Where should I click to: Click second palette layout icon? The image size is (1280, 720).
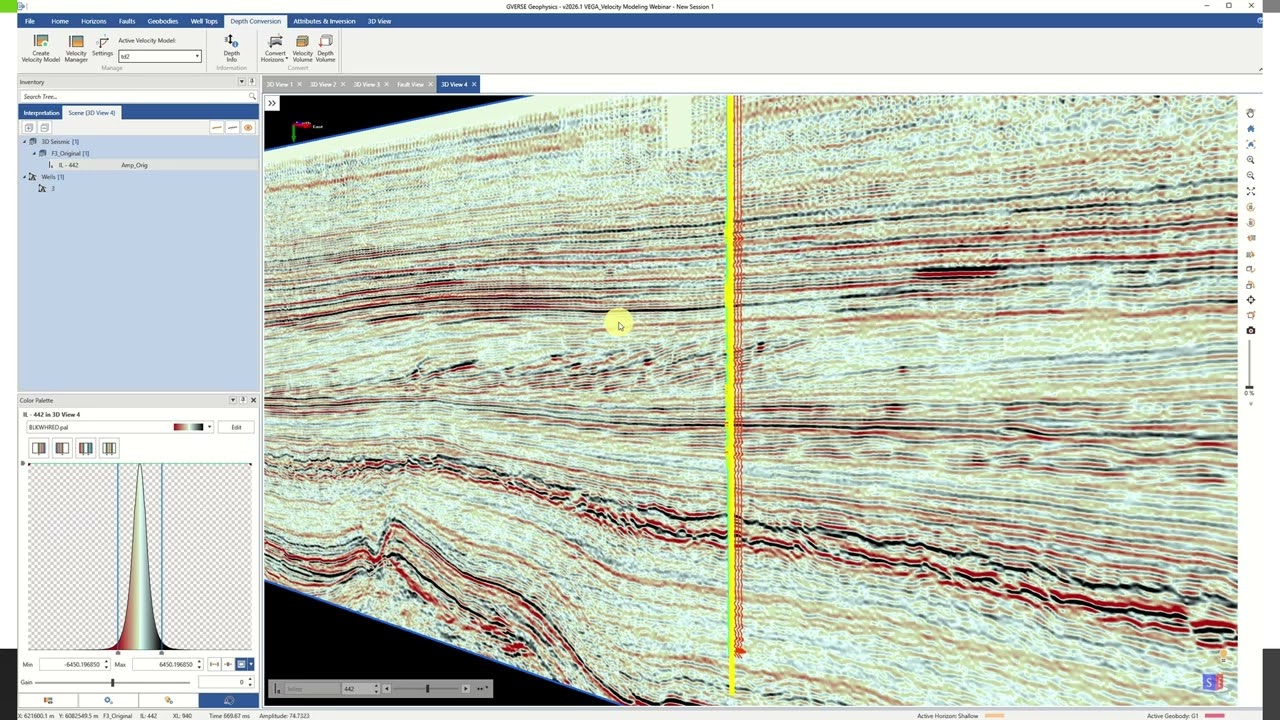click(x=62, y=448)
